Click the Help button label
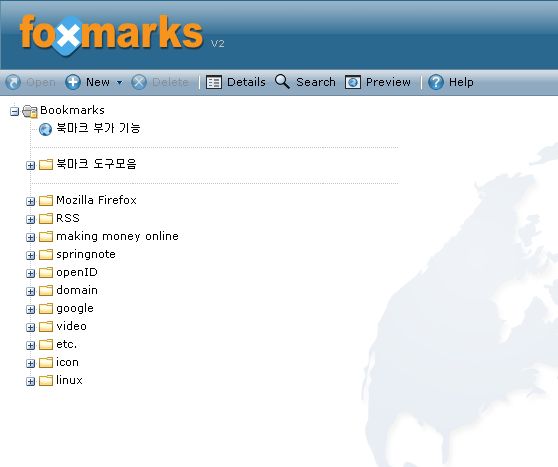This screenshot has height=467, width=558. click(x=461, y=82)
